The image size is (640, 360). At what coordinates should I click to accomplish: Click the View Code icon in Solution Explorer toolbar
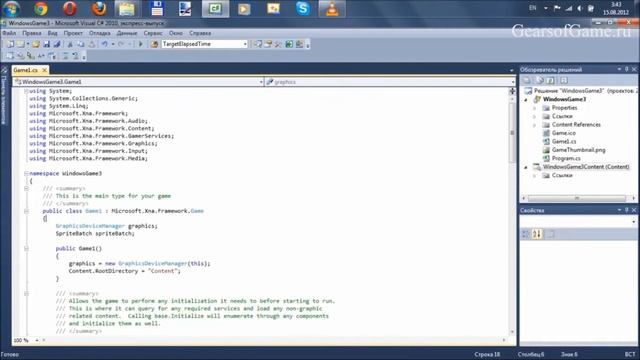pyautogui.click(x=564, y=80)
